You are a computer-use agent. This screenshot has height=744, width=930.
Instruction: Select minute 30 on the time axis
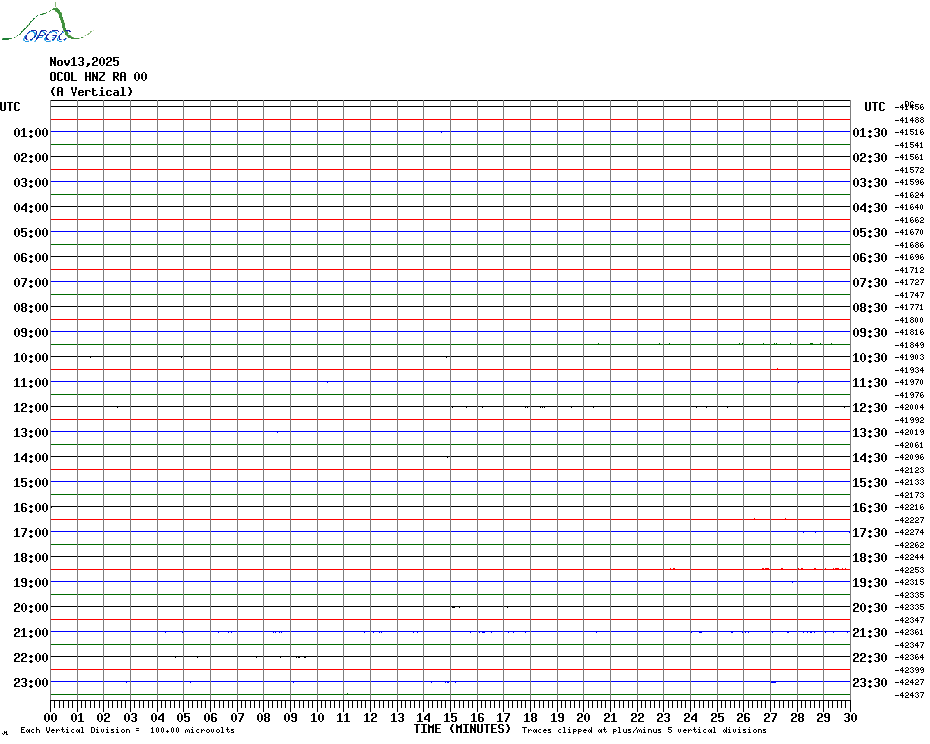[x=849, y=717]
